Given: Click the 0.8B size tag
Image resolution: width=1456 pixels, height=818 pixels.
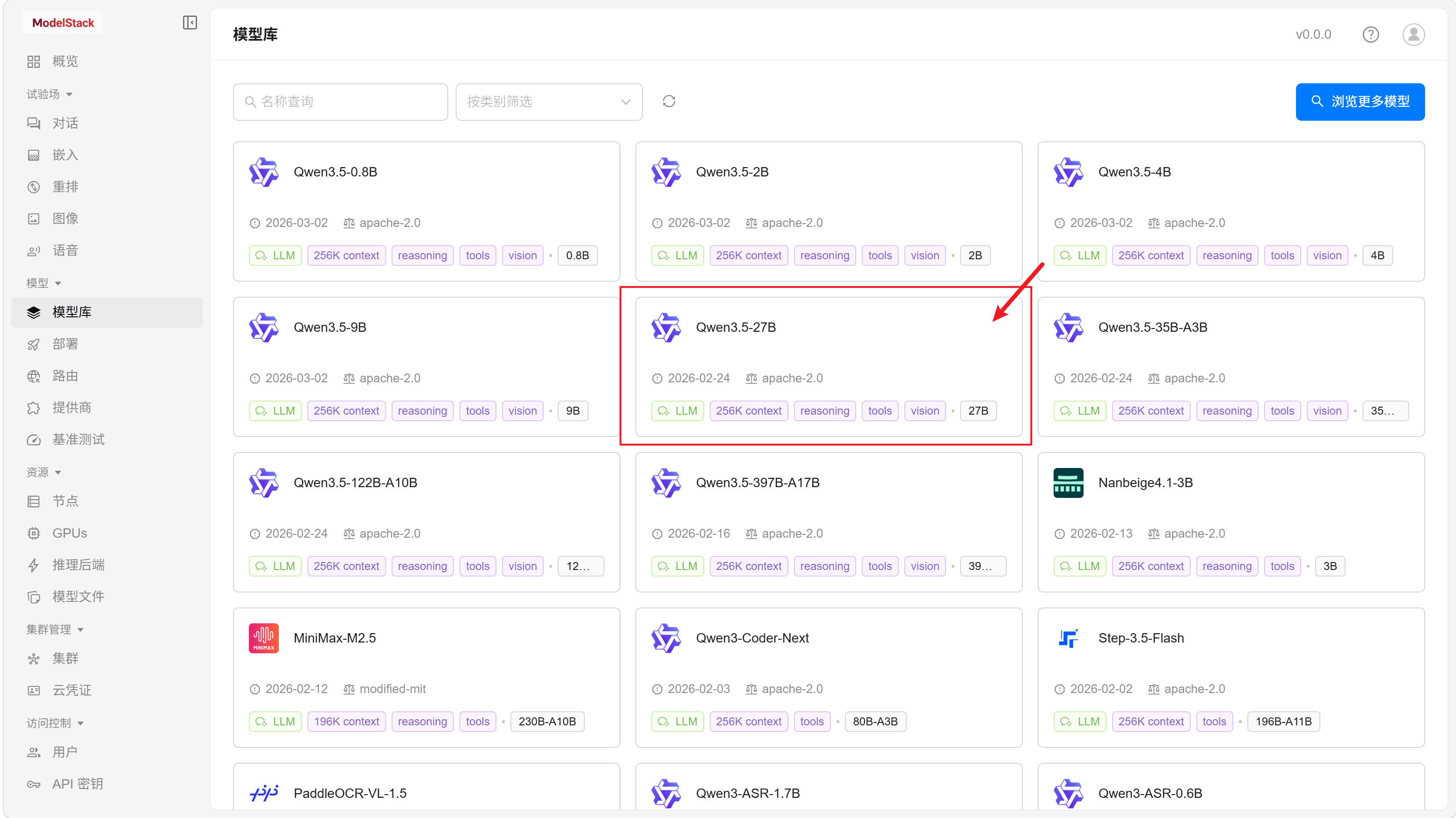Looking at the screenshot, I should point(577,256).
